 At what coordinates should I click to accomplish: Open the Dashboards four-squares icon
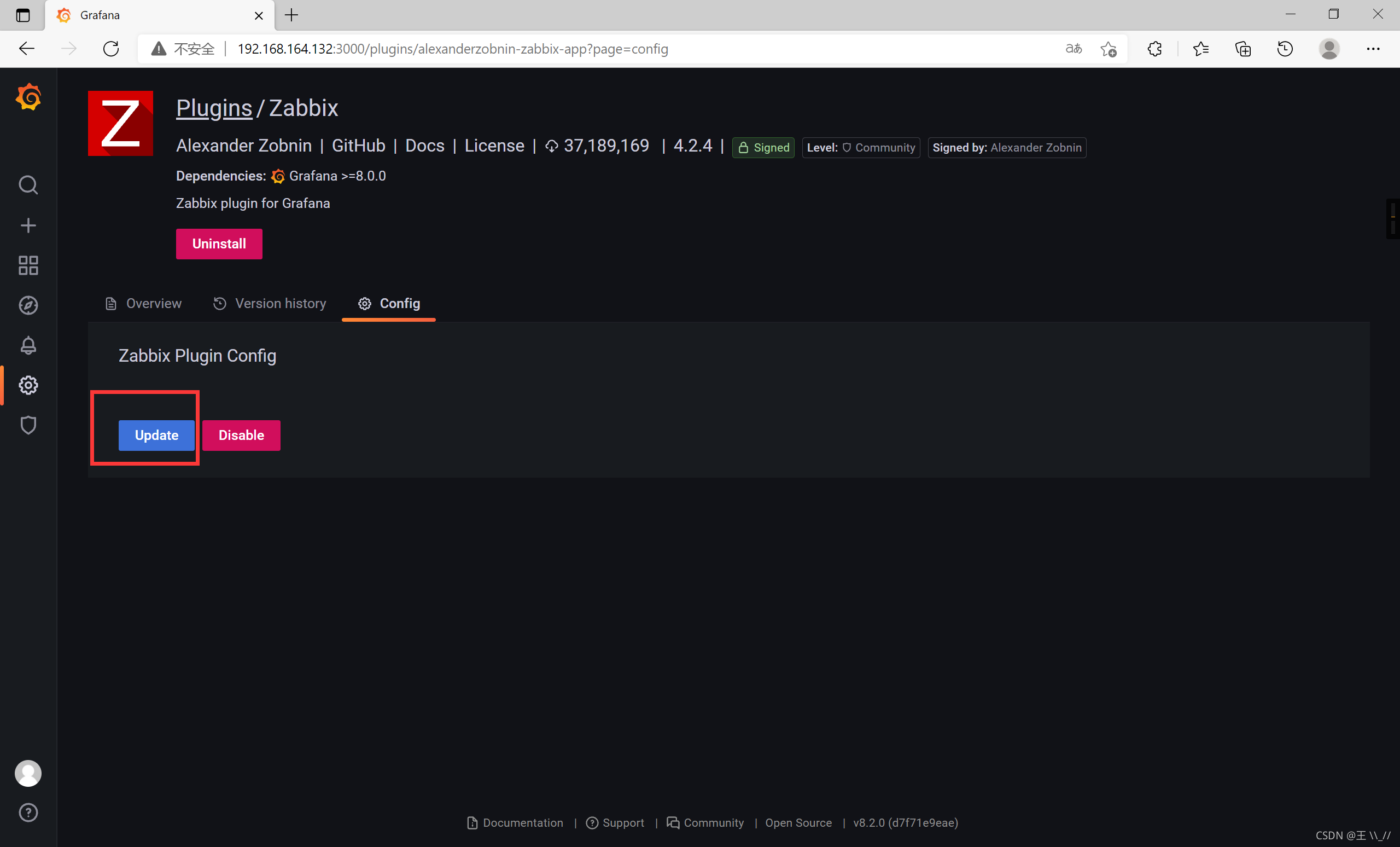(28, 265)
